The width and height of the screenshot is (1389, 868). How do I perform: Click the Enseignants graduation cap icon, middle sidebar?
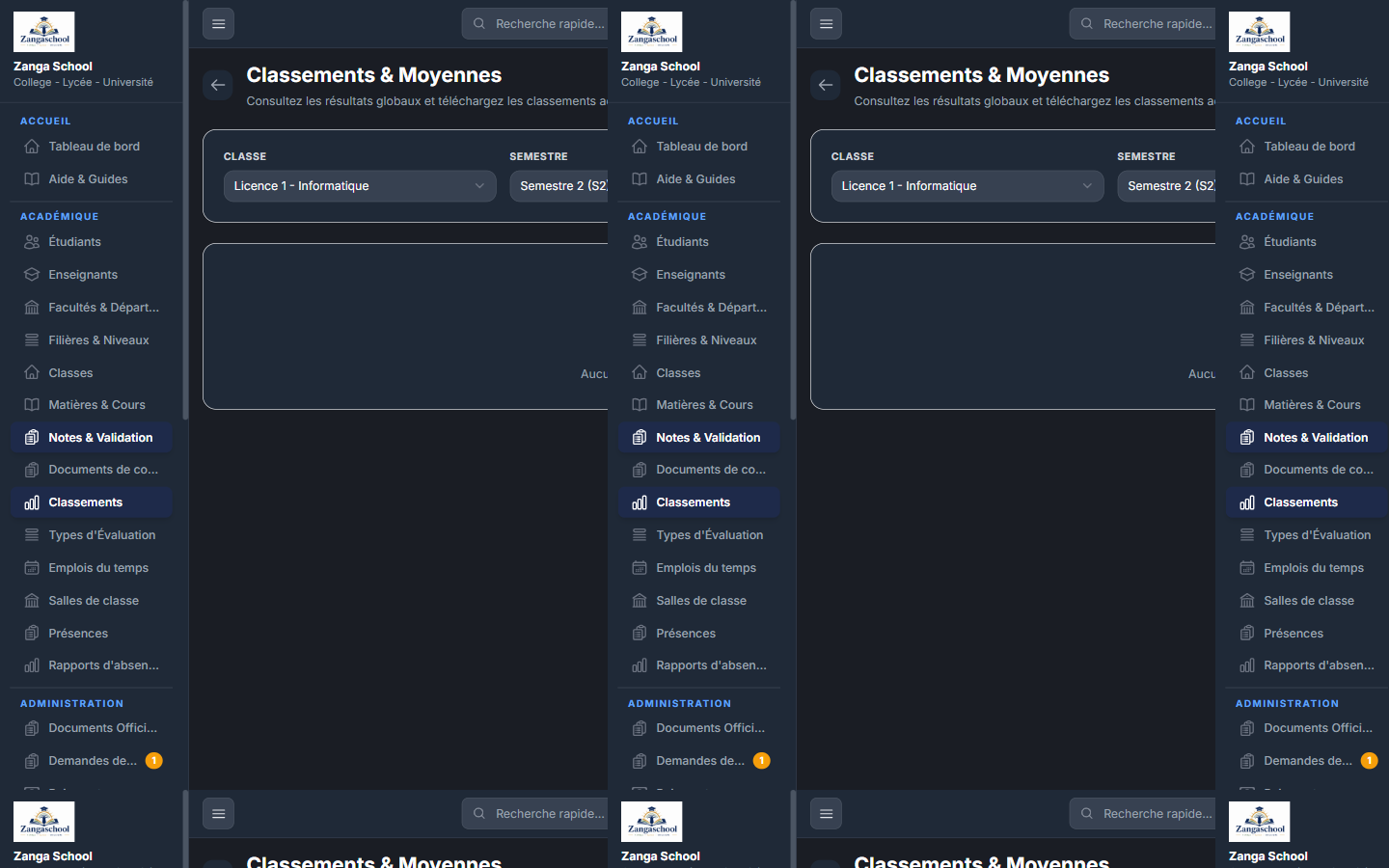[640, 275]
